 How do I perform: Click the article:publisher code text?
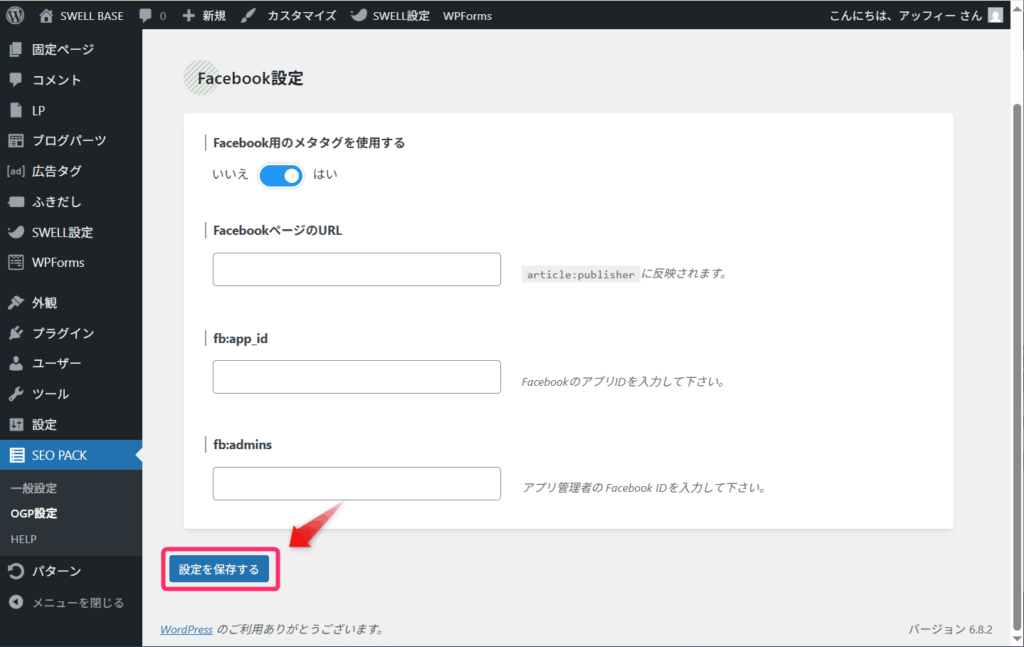(581, 275)
